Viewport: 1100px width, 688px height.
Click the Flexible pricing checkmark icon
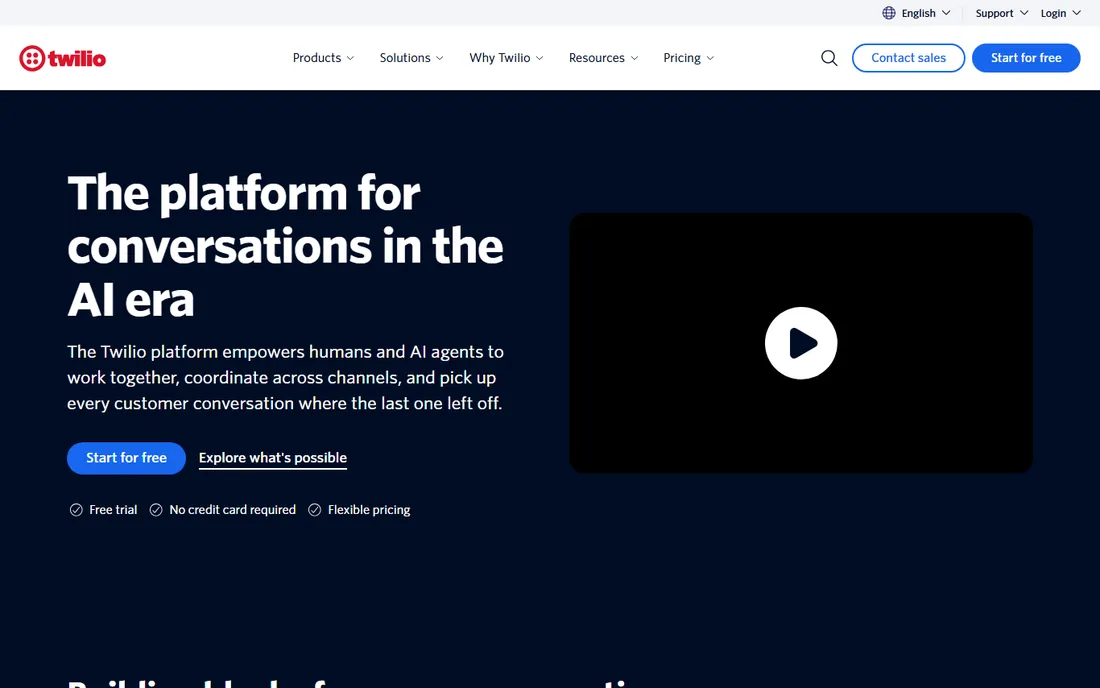pos(314,510)
